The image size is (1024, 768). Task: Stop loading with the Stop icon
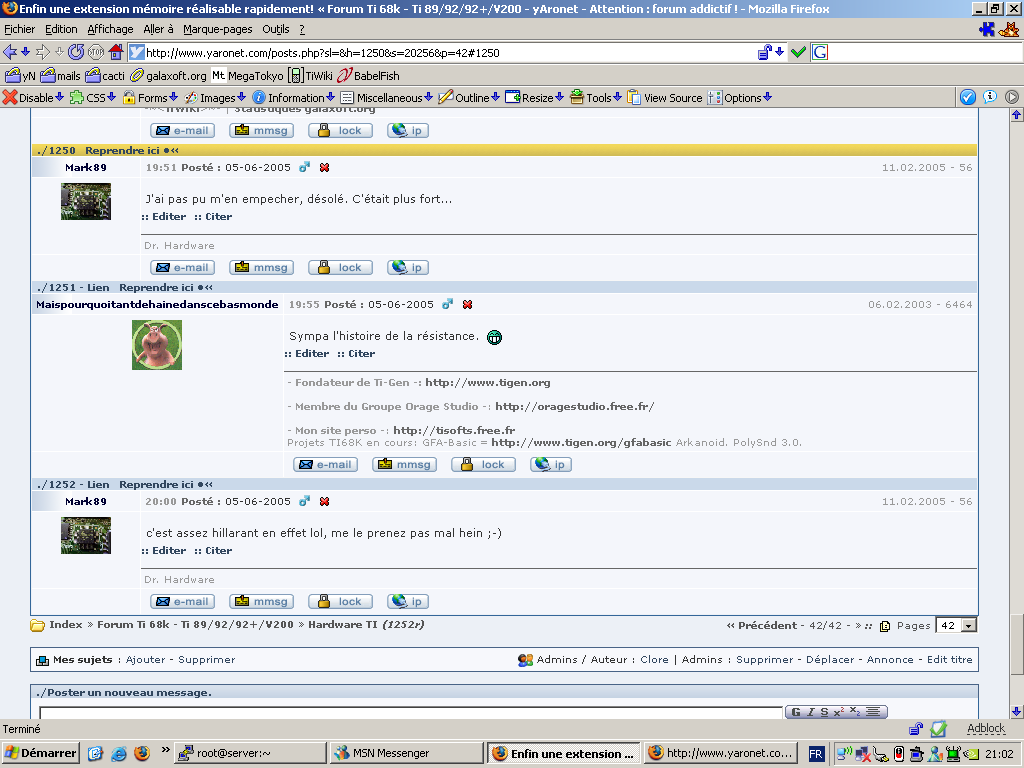pos(96,52)
